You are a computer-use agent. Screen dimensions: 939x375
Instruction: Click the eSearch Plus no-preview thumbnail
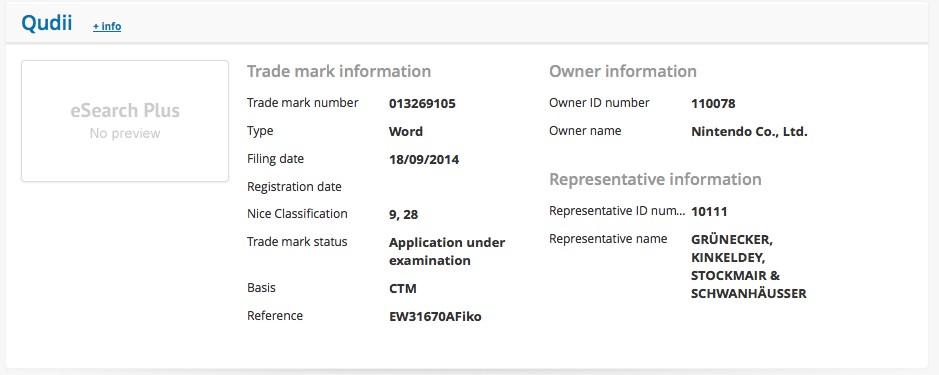(125, 120)
